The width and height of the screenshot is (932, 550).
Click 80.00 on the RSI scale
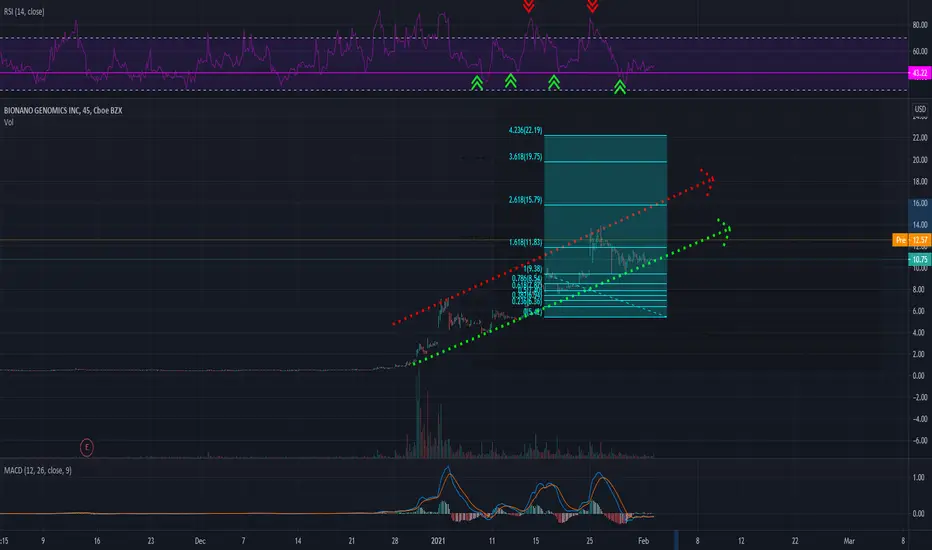(x=920, y=25)
